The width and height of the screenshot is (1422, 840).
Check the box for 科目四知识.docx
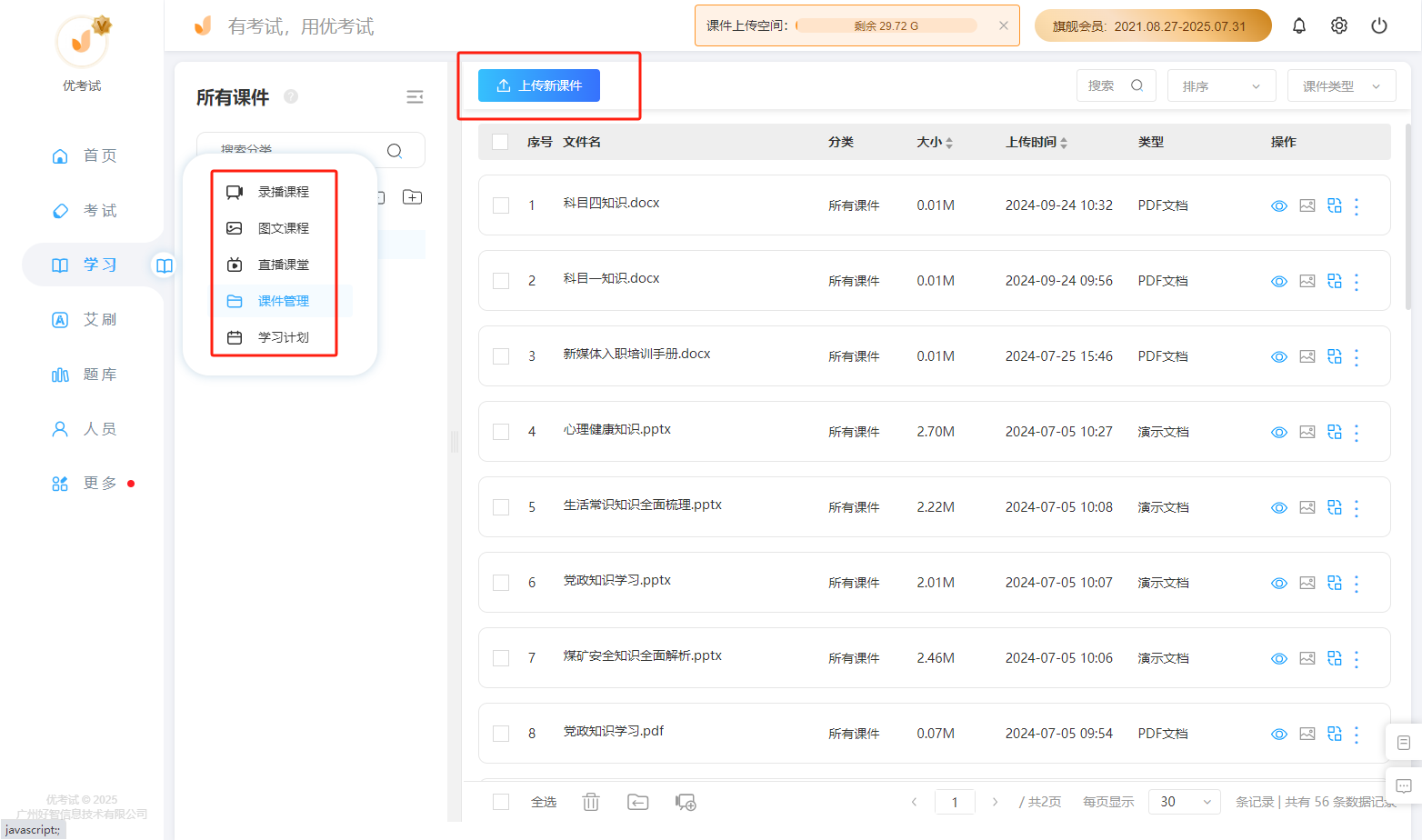(501, 205)
